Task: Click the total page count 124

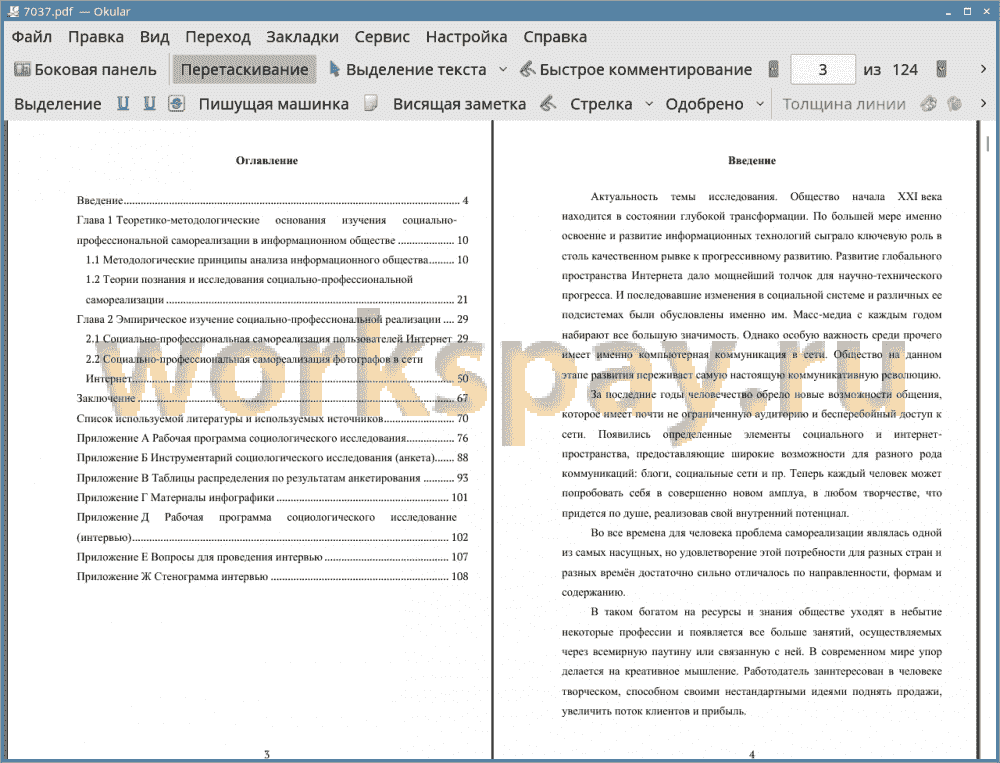Action: tap(904, 70)
